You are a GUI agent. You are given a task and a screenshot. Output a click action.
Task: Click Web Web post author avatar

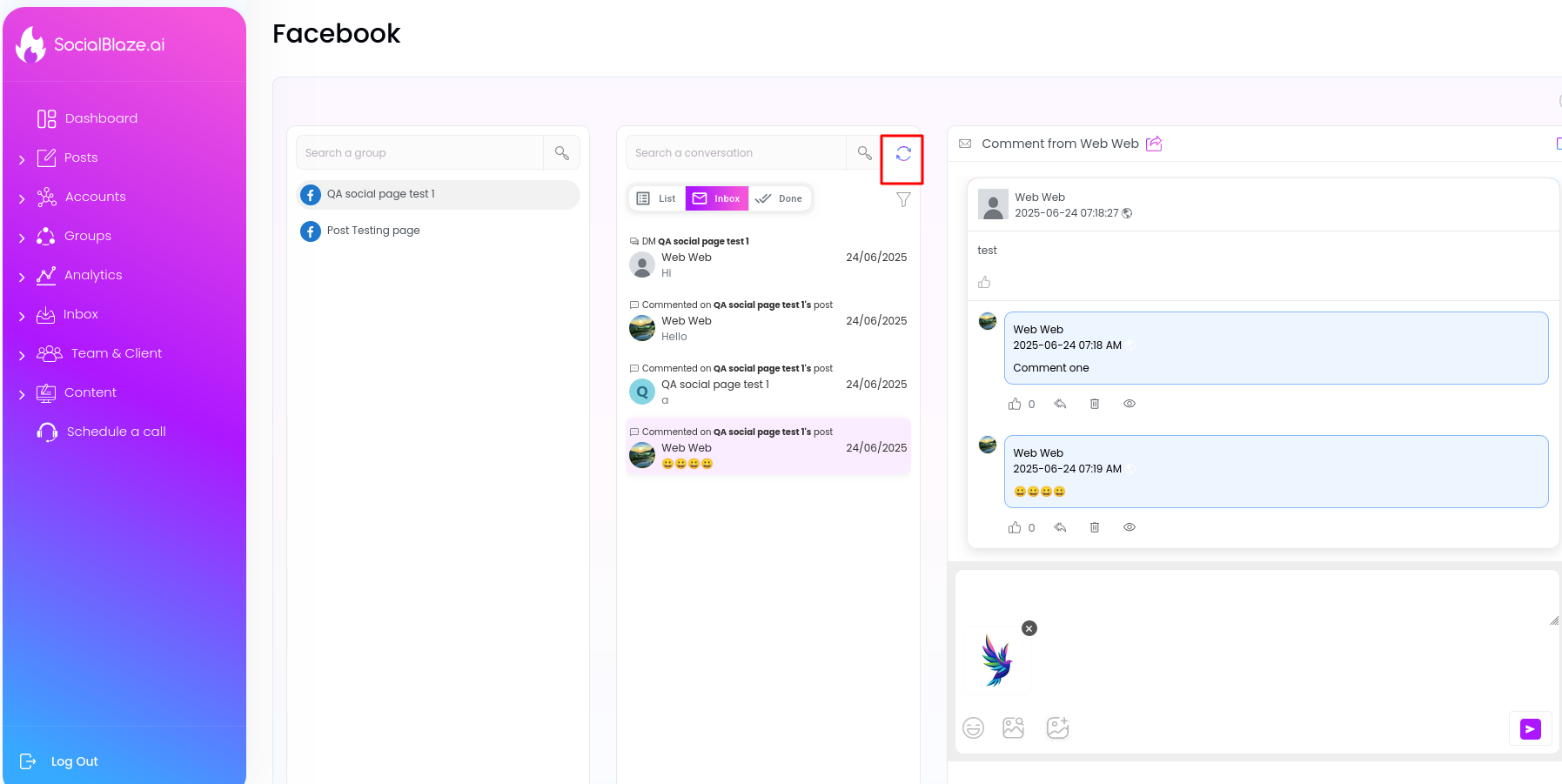point(993,204)
